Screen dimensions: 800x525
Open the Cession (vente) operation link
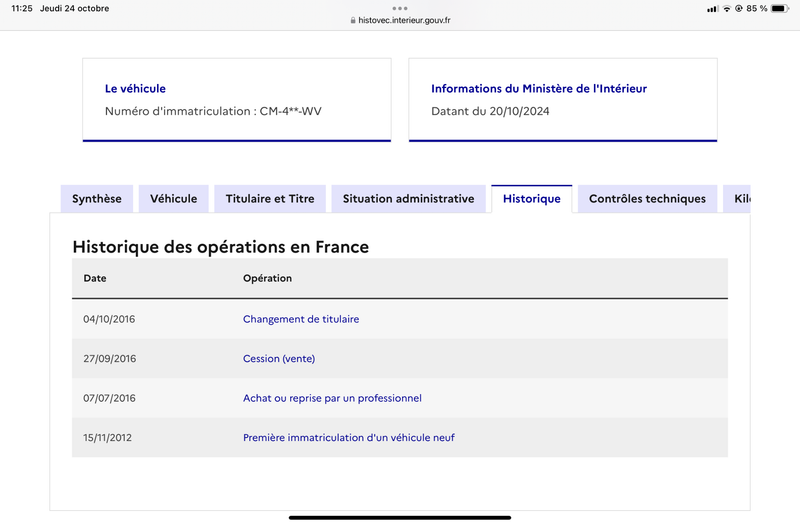[279, 359]
